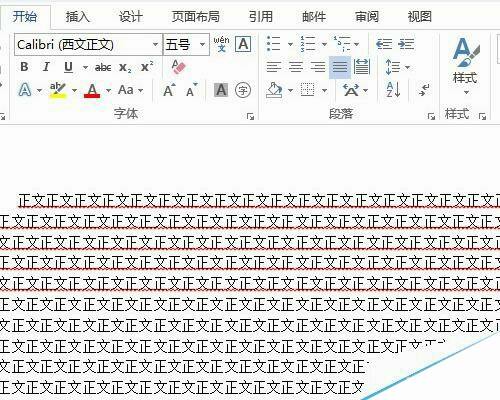Toggle italic formatting
Image resolution: width=500 pixels, height=400 pixels.
46,67
